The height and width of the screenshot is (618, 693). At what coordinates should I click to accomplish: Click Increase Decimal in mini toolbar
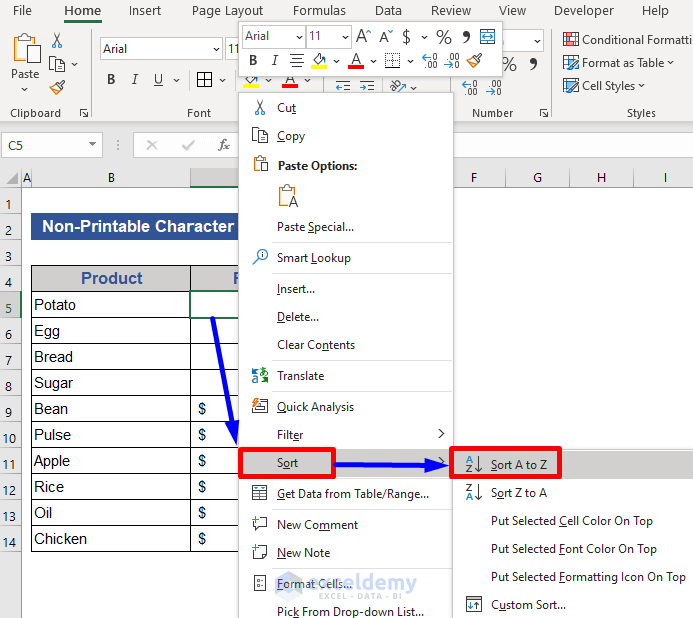(429, 61)
